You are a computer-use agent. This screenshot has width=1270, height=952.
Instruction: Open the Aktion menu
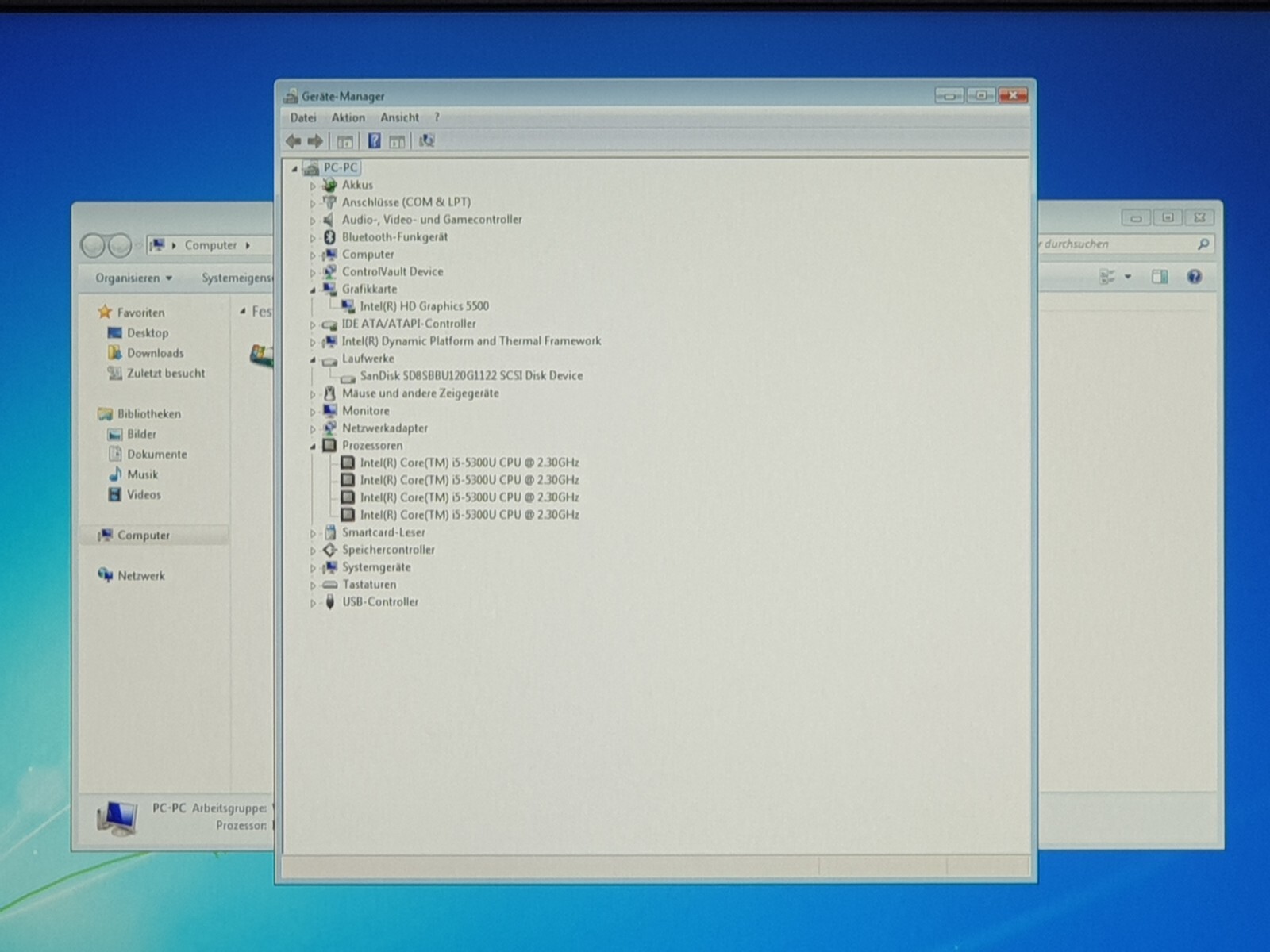coord(348,117)
